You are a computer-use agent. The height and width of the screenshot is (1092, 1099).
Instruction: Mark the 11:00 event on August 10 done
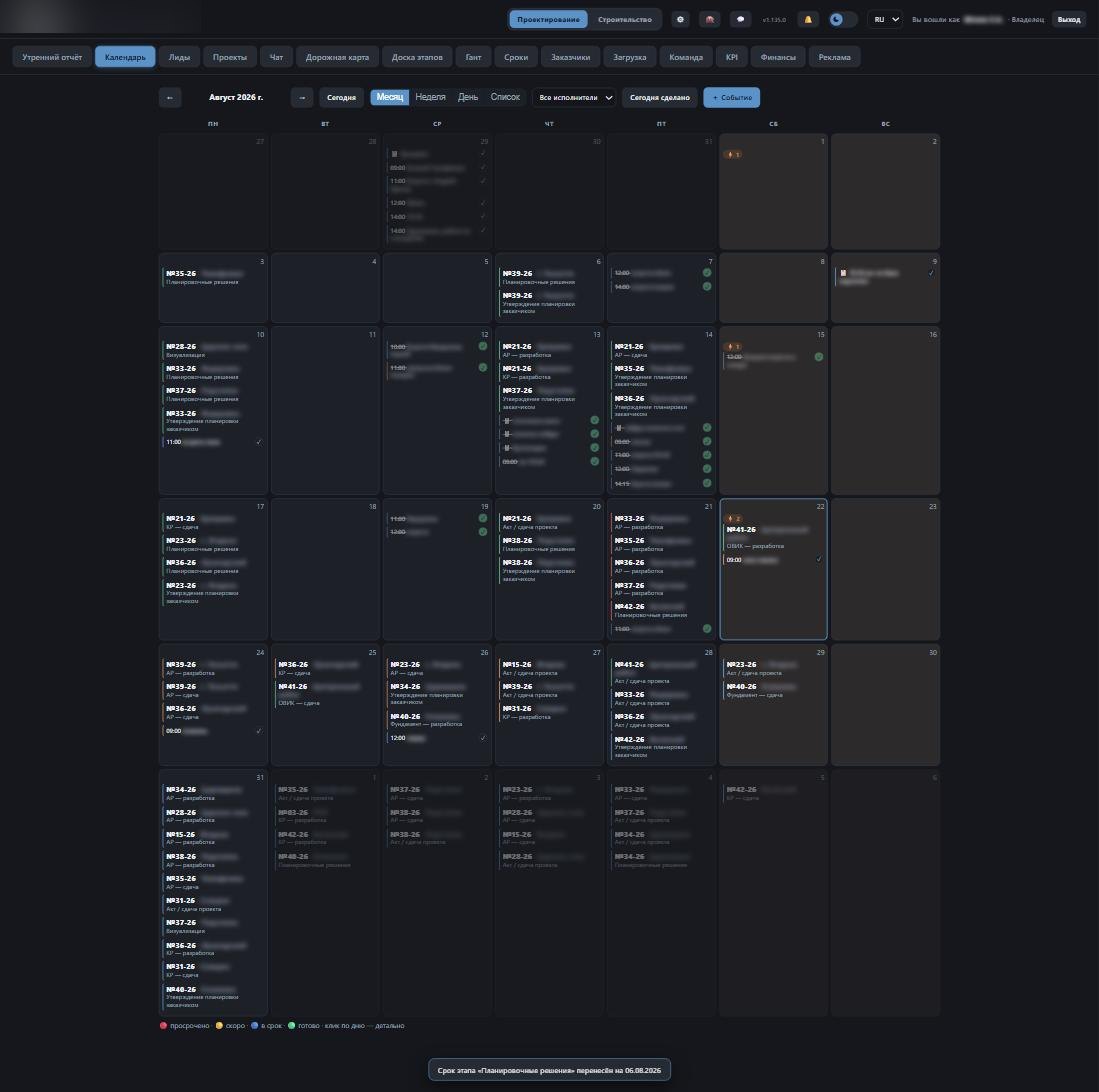pyautogui.click(x=259, y=442)
